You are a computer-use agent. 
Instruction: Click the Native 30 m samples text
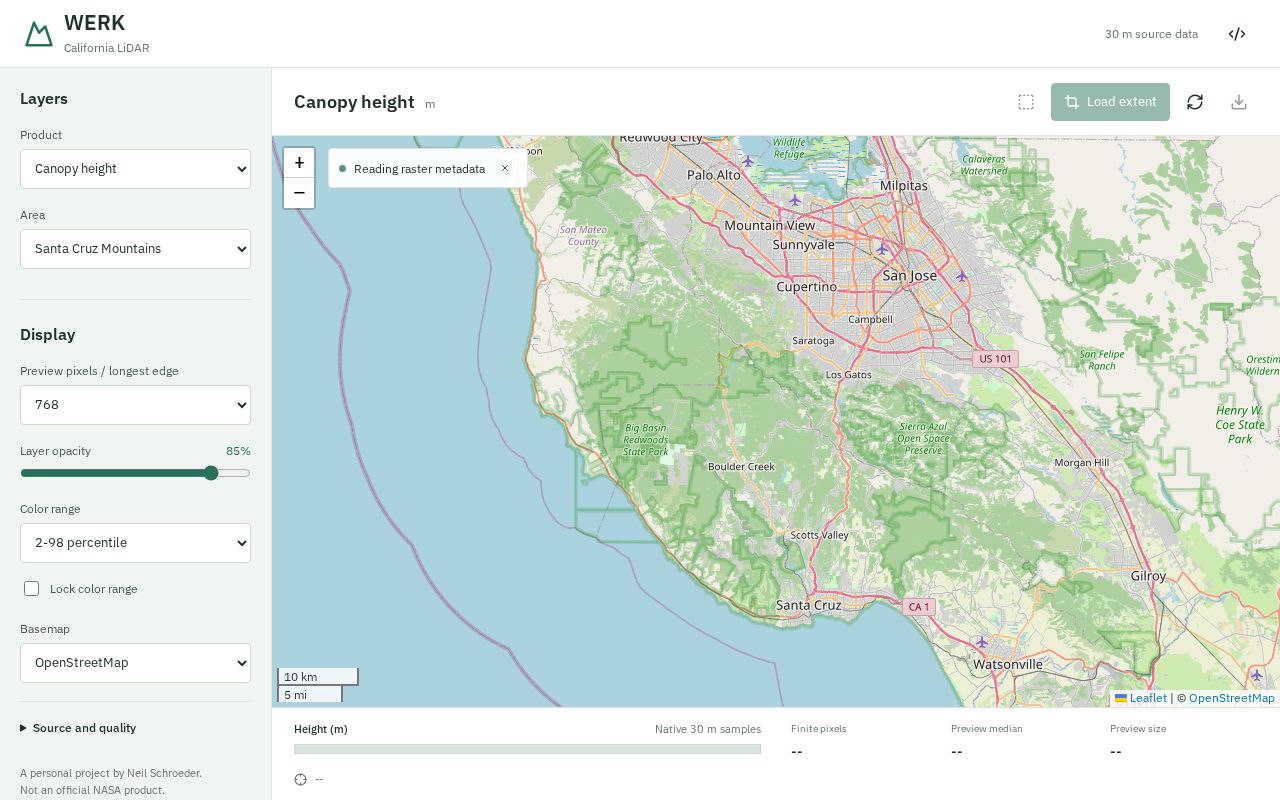tap(708, 729)
